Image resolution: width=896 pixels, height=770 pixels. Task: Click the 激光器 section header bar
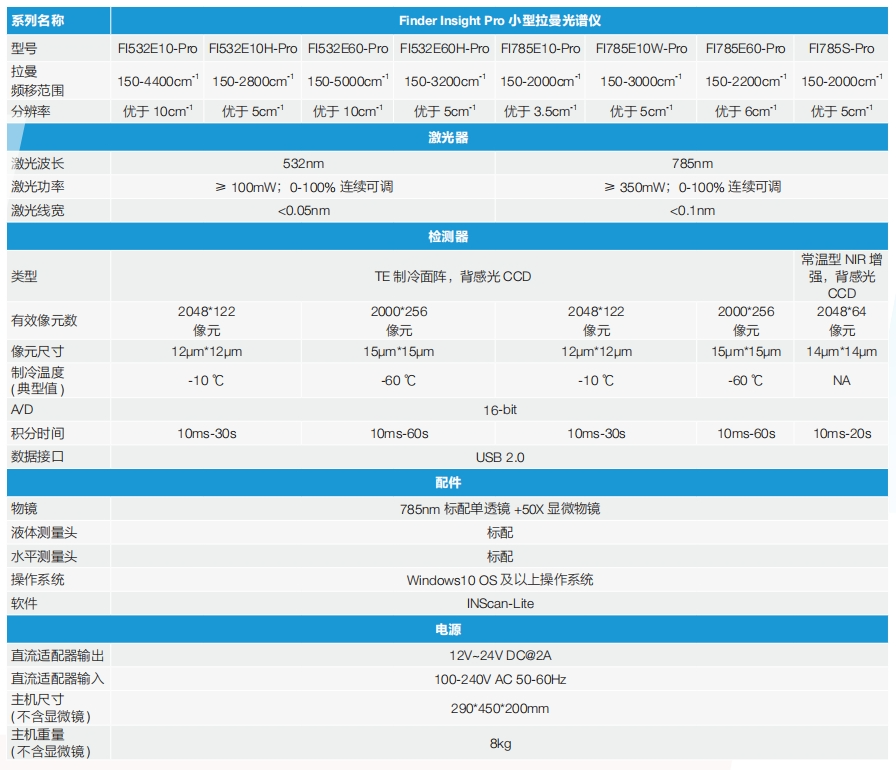448,138
